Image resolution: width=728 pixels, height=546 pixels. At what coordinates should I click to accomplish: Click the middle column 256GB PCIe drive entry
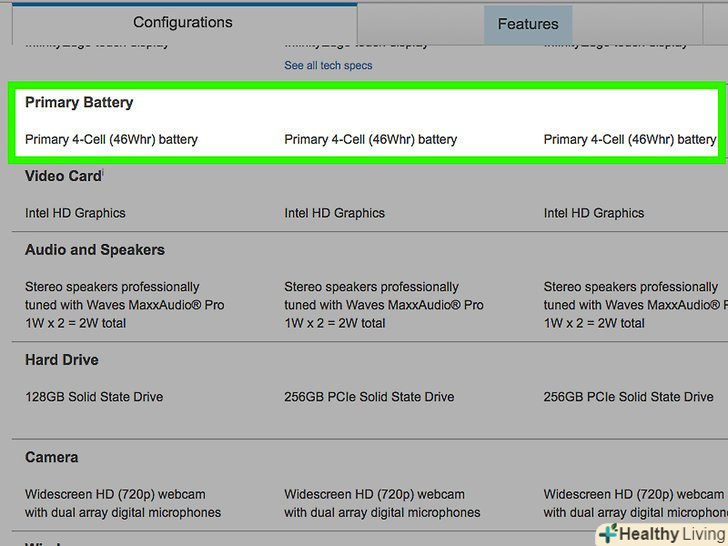click(369, 397)
